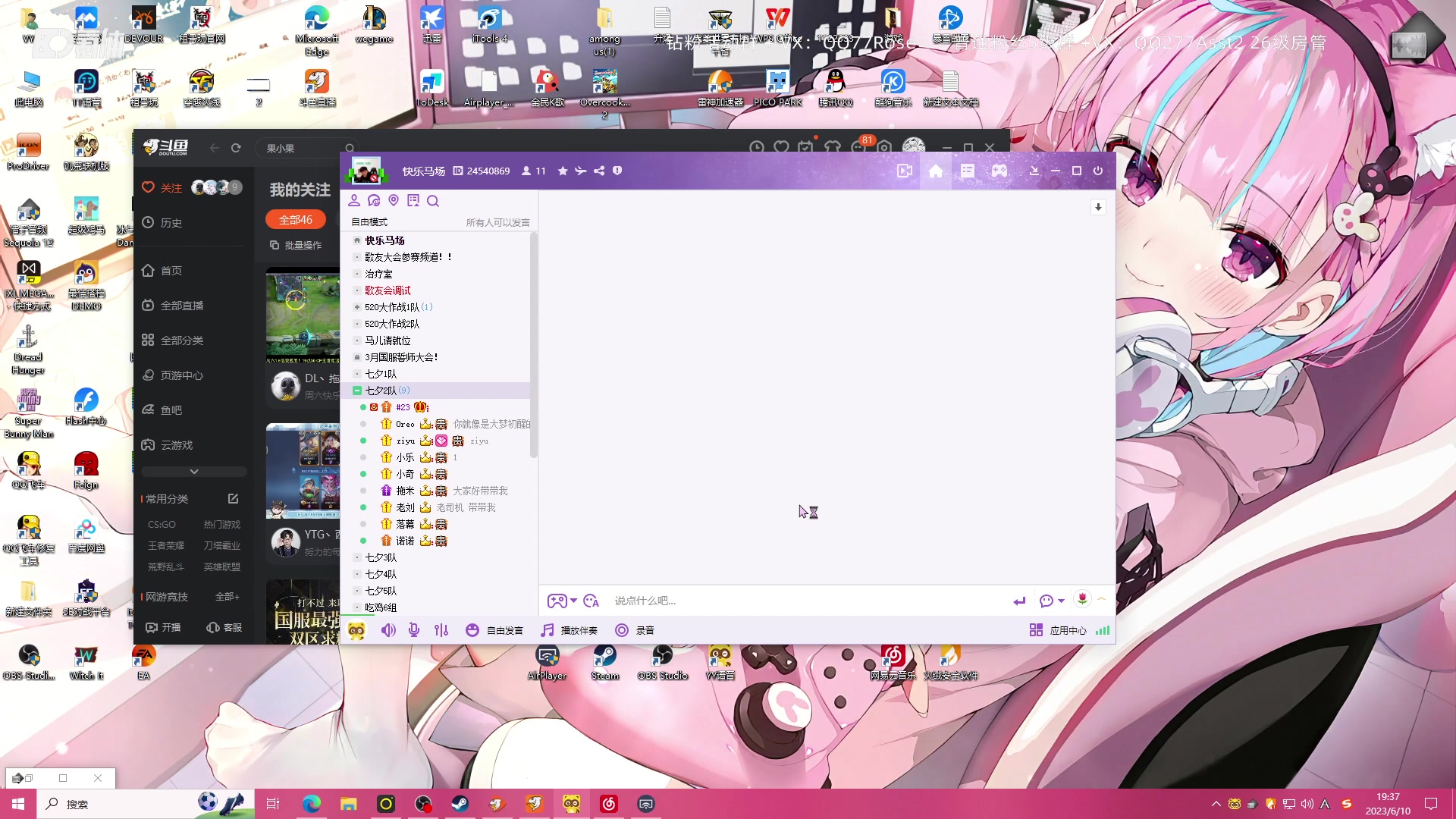Click 全部46 filter button in Douyu
This screenshot has width=1456, height=819.
(x=296, y=220)
